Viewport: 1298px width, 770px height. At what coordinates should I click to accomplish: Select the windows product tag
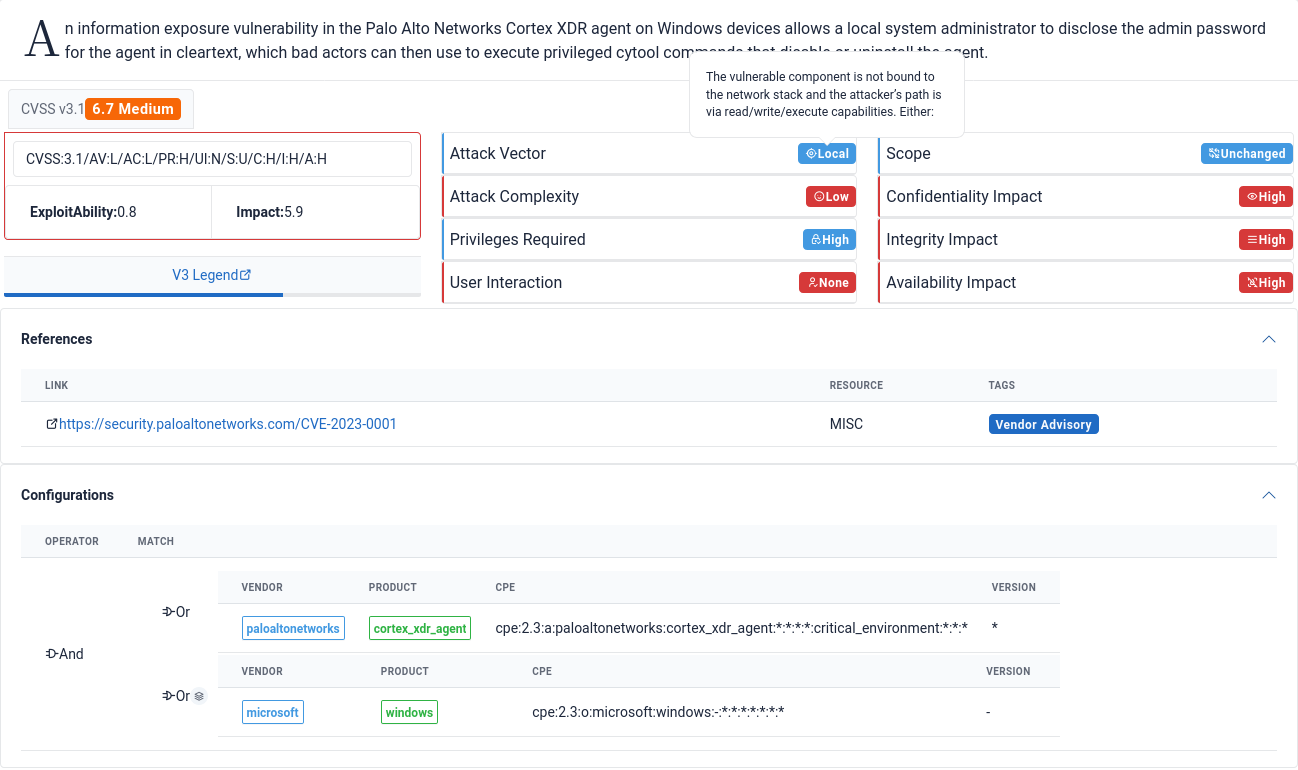coord(409,712)
